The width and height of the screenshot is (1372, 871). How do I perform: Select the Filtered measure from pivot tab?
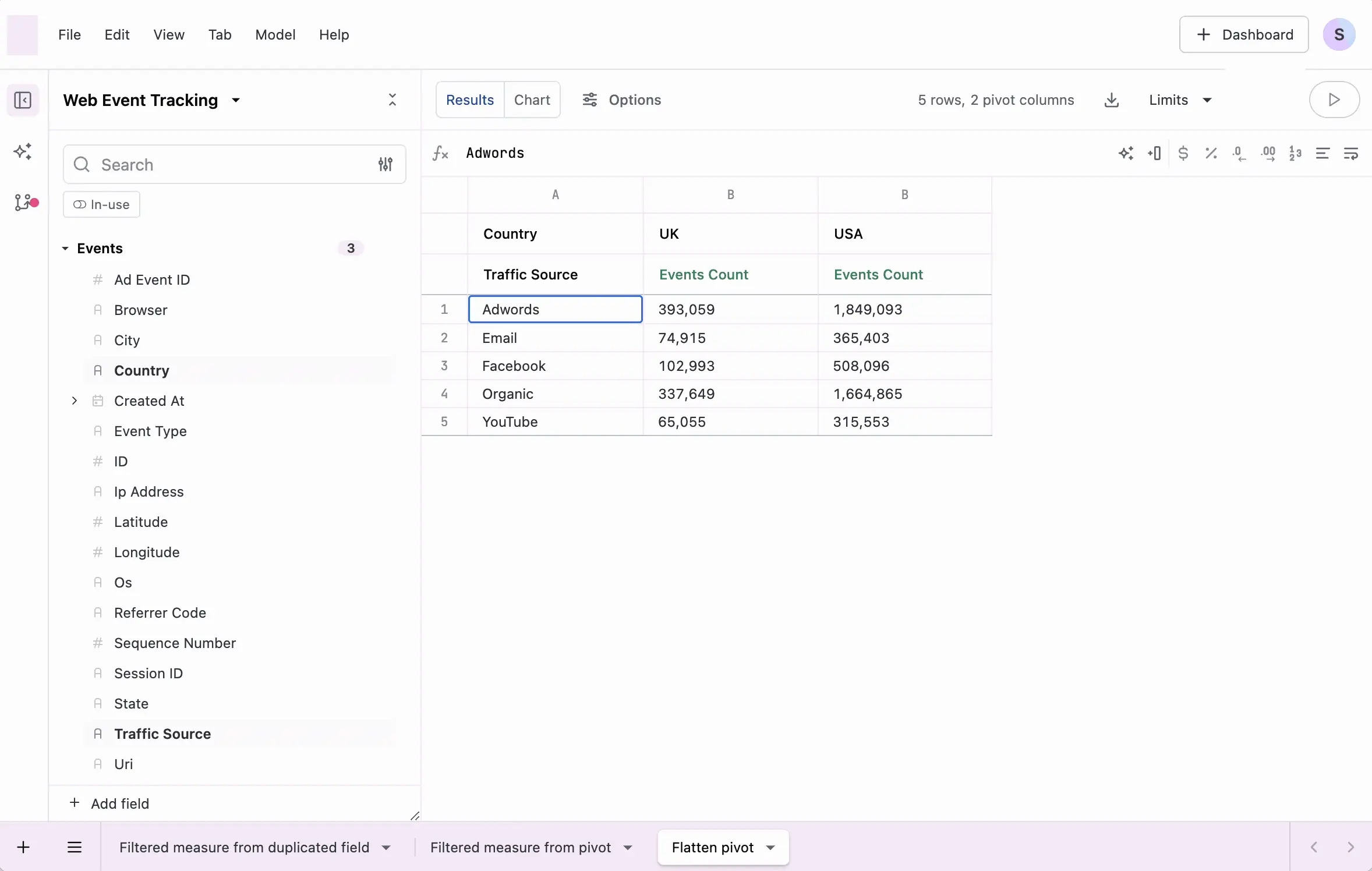(520, 848)
